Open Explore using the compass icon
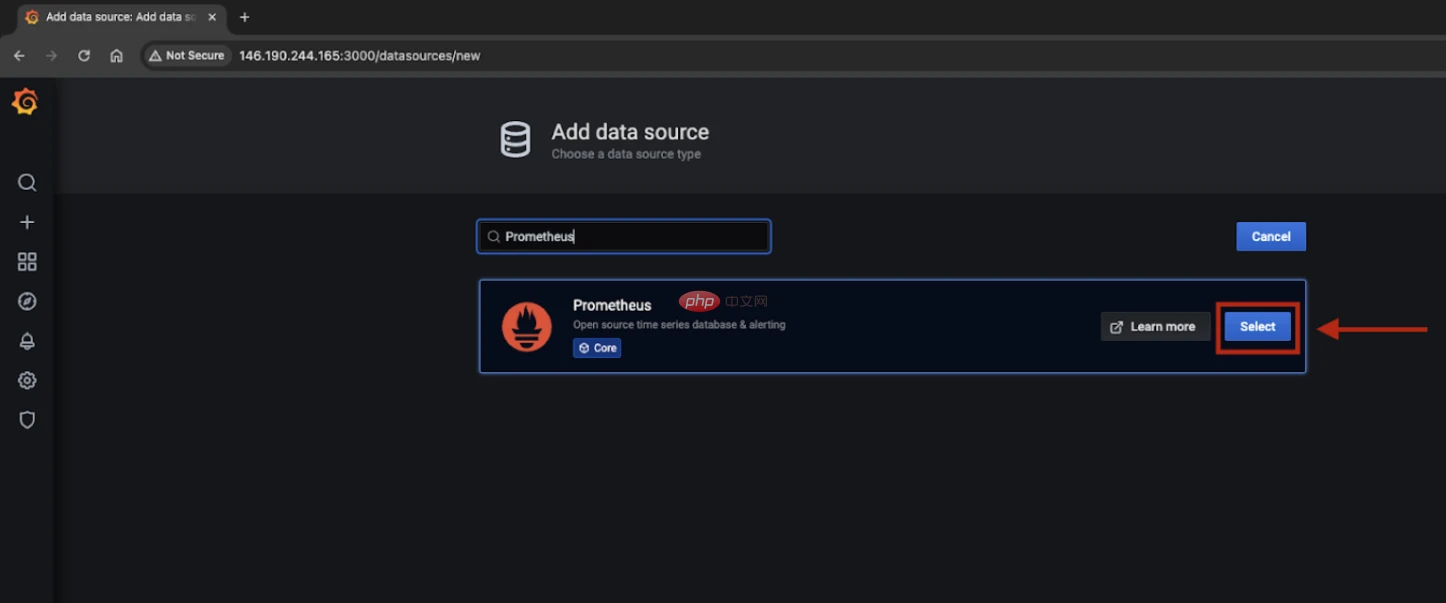Viewport: 1446px width, 603px height. [26, 300]
